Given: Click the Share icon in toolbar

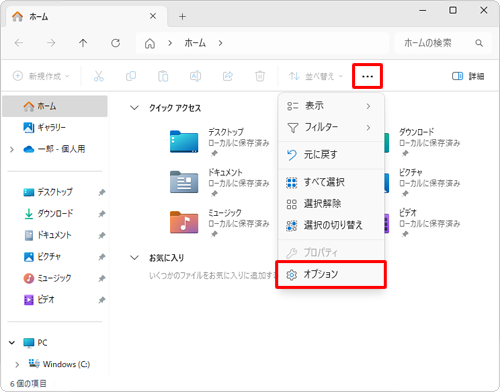Looking at the screenshot, I should coord(228,76).
